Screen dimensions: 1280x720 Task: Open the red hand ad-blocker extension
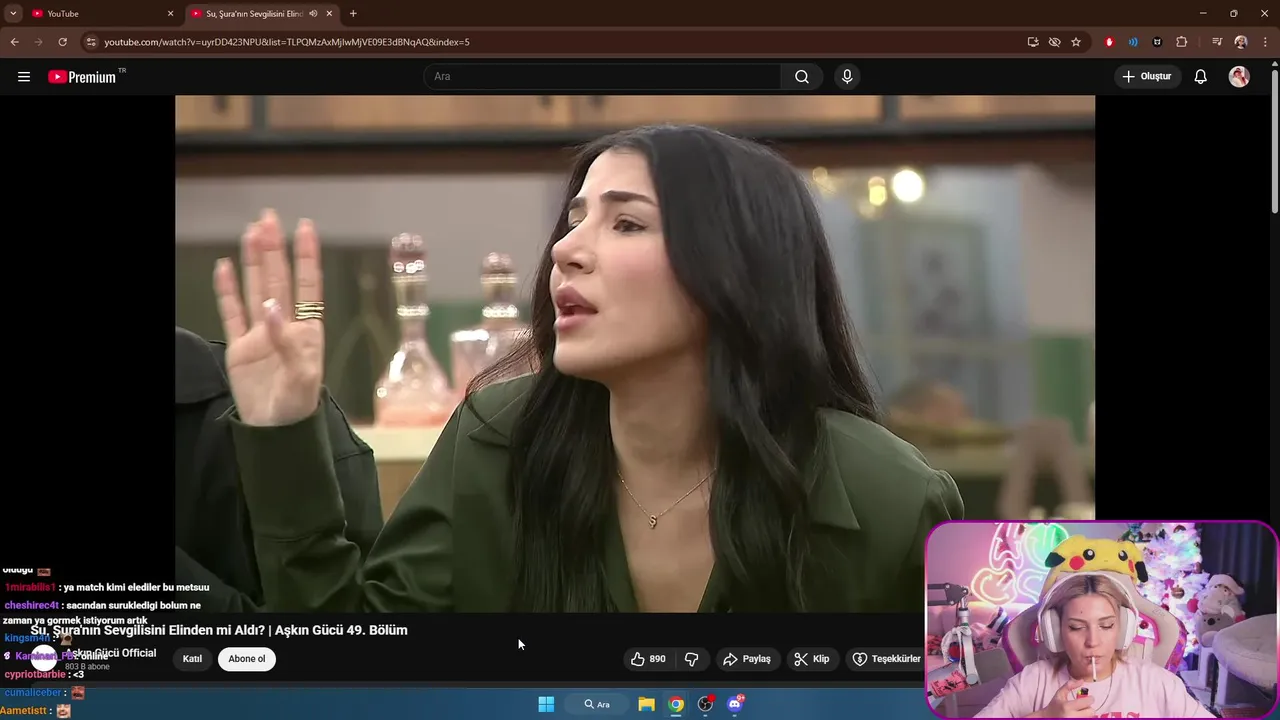tap(1109, 42)
